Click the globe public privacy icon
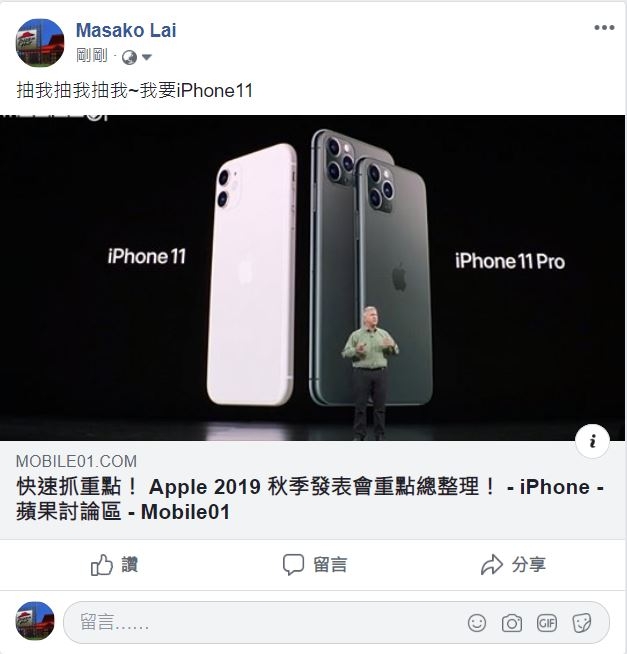 (x=129, y=58)
